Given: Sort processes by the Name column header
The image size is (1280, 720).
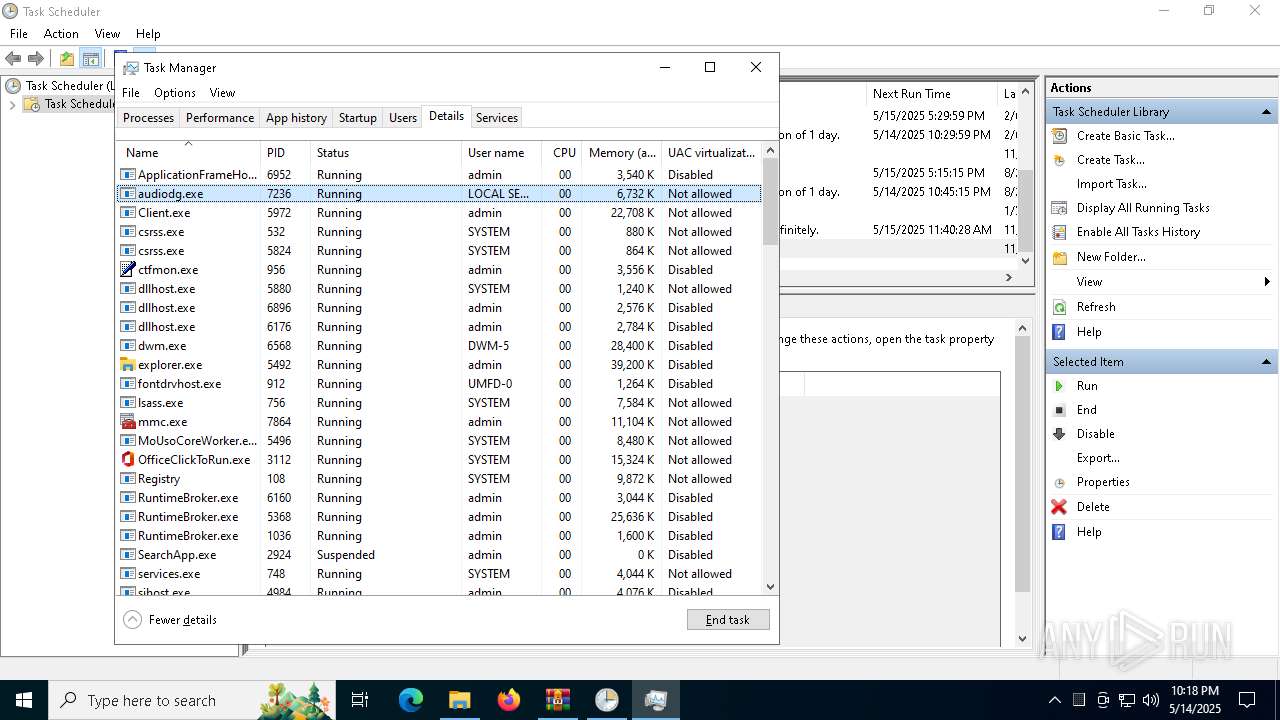Looking at the screenshot, I should coord(188,153).
